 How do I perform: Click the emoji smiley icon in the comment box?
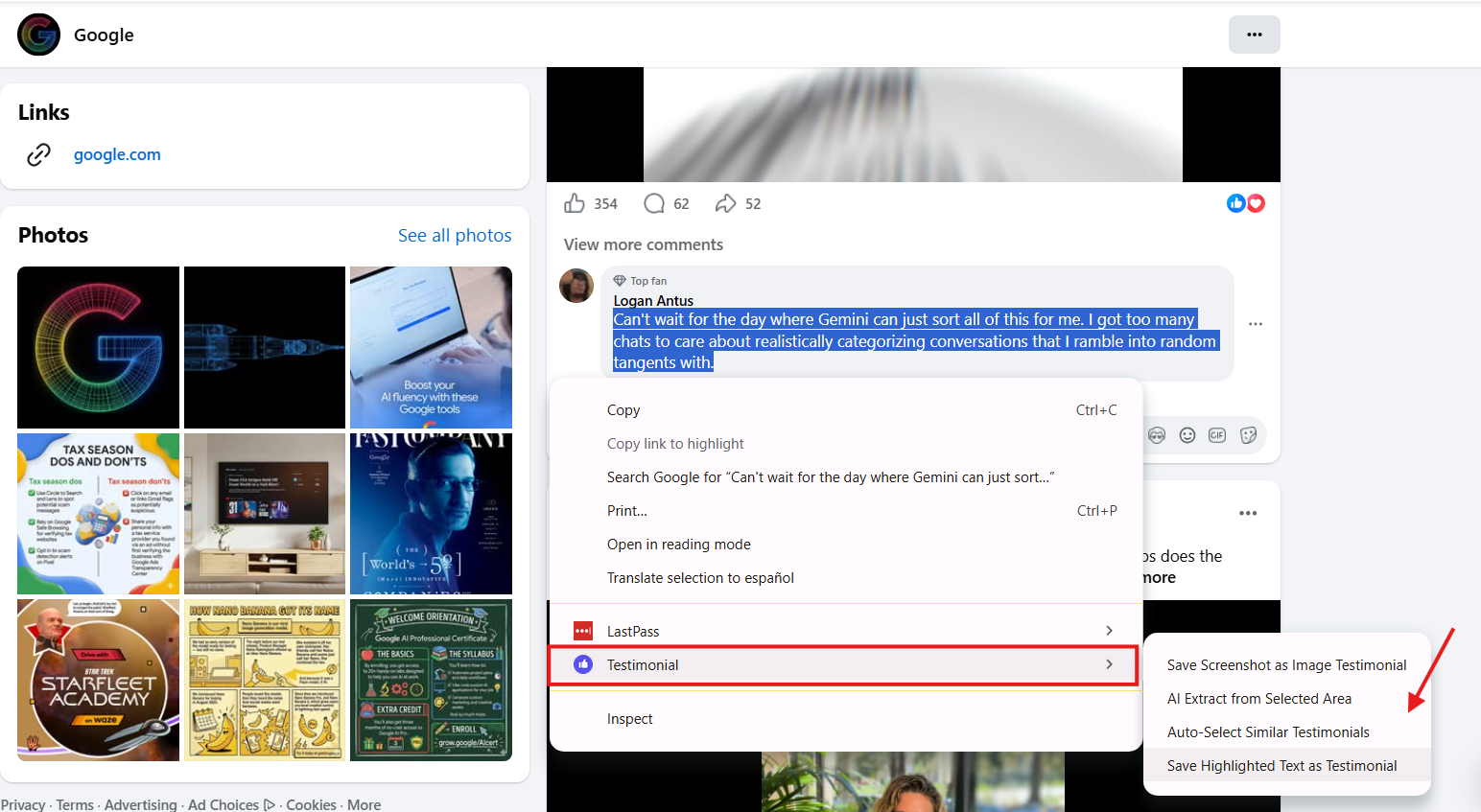coord(1187,435)
